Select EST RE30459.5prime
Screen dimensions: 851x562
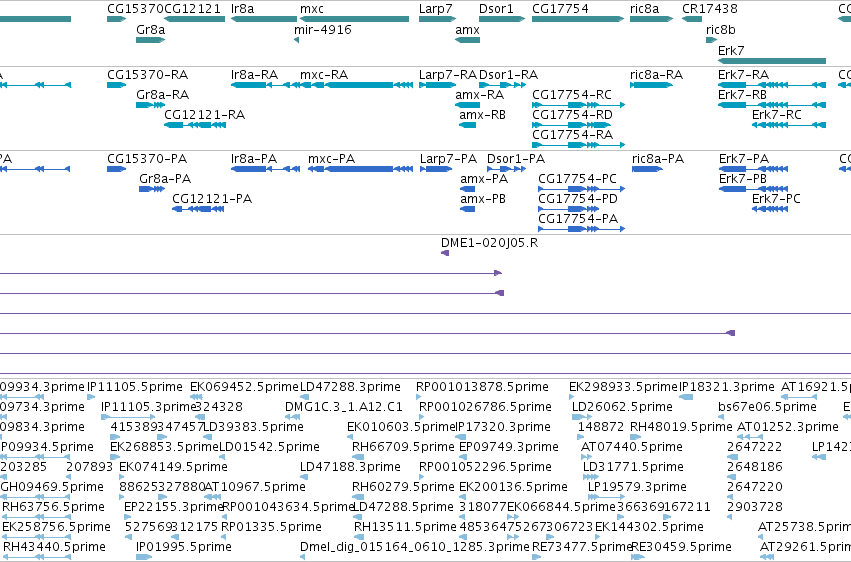click(681, 547)
